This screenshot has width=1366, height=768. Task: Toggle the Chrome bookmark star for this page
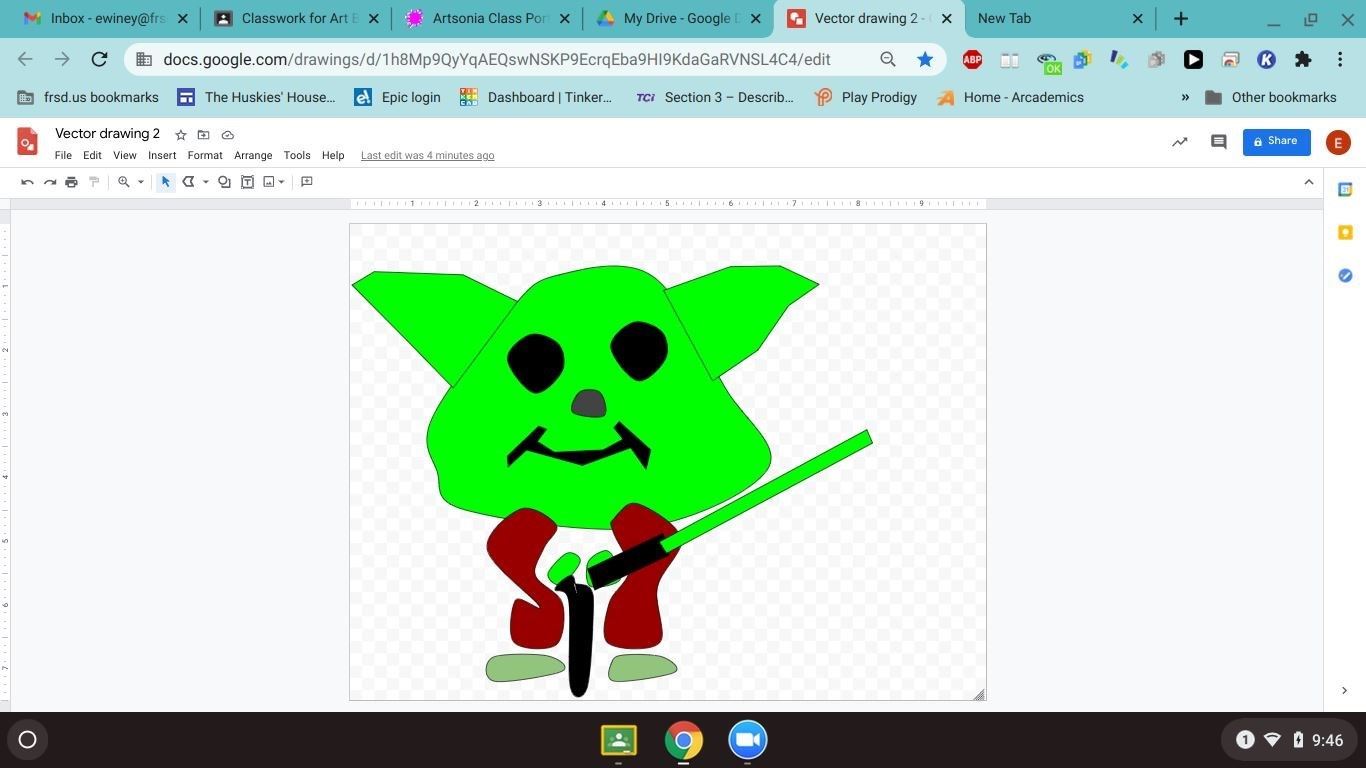[925, 60]
